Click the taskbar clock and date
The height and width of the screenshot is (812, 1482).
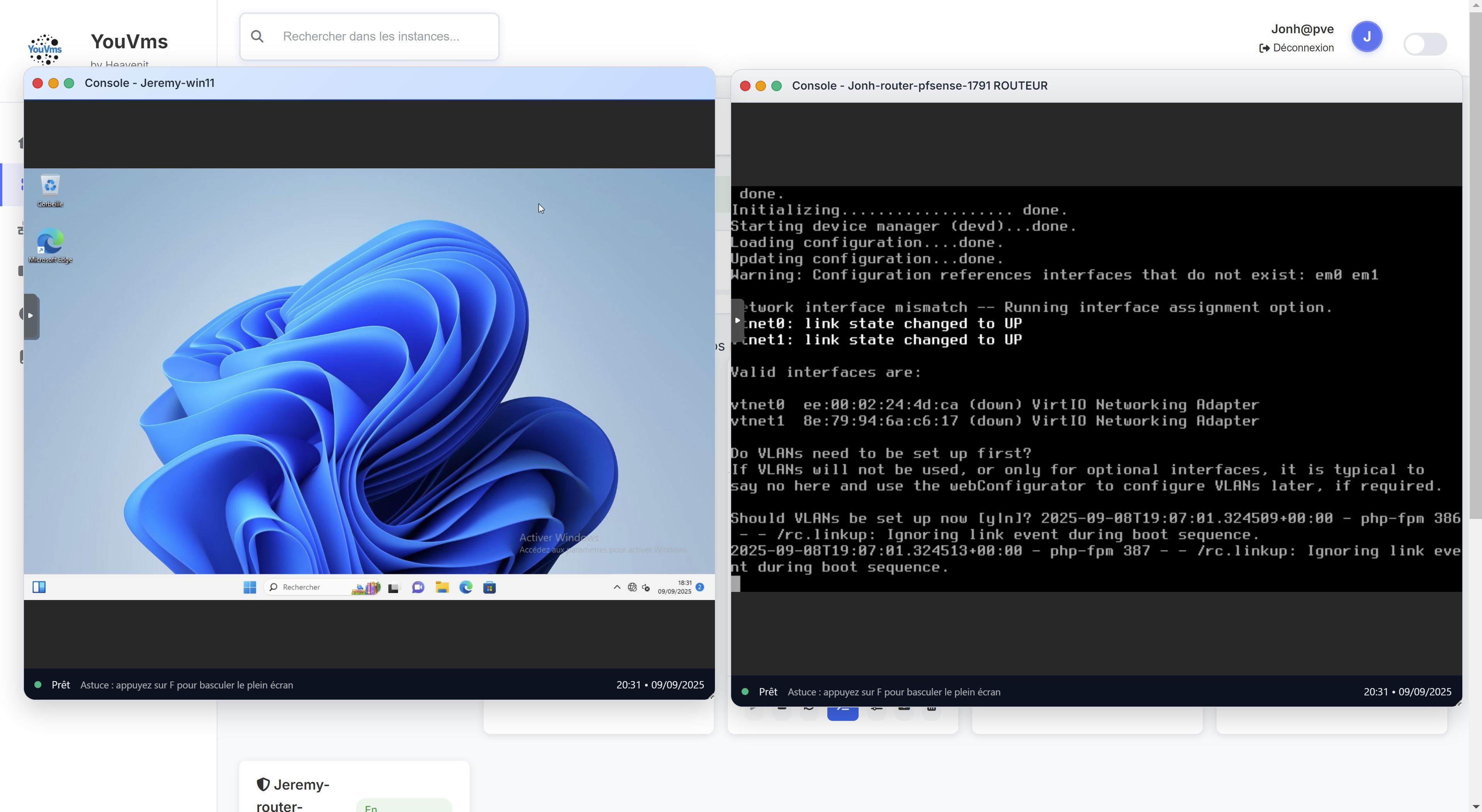674,587
